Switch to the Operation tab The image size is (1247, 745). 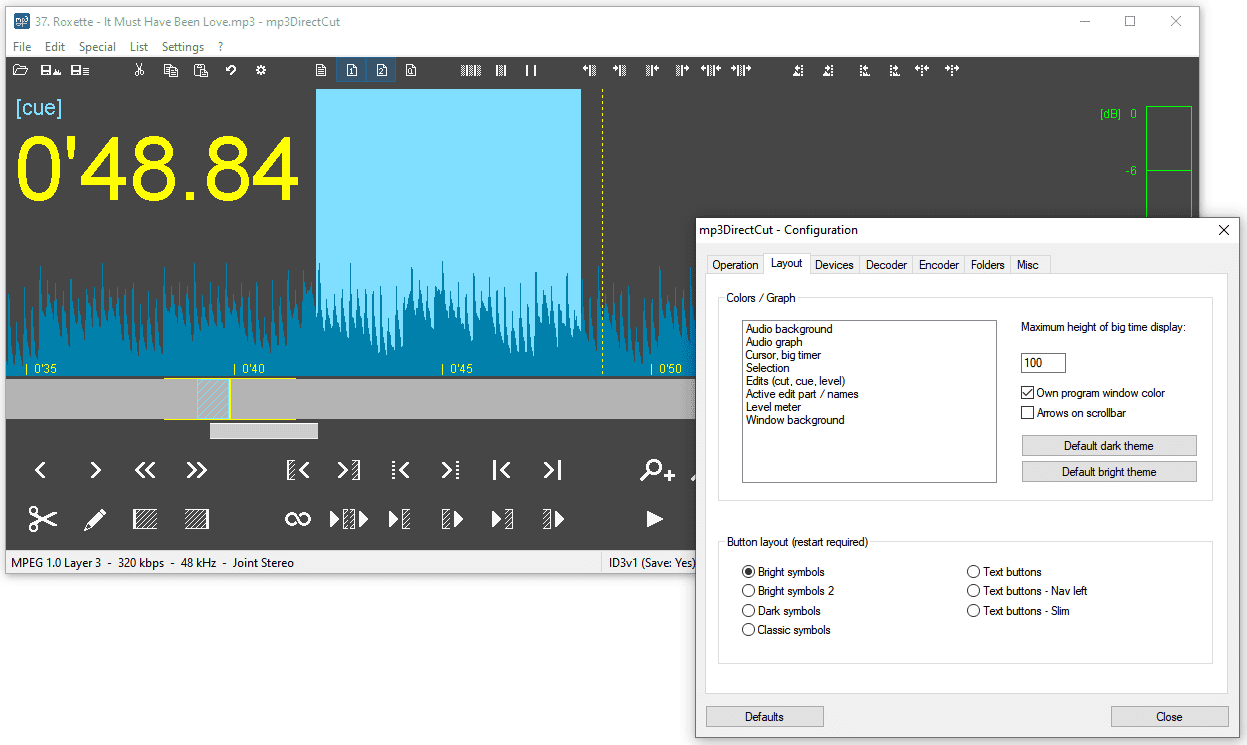click(735, 265)
